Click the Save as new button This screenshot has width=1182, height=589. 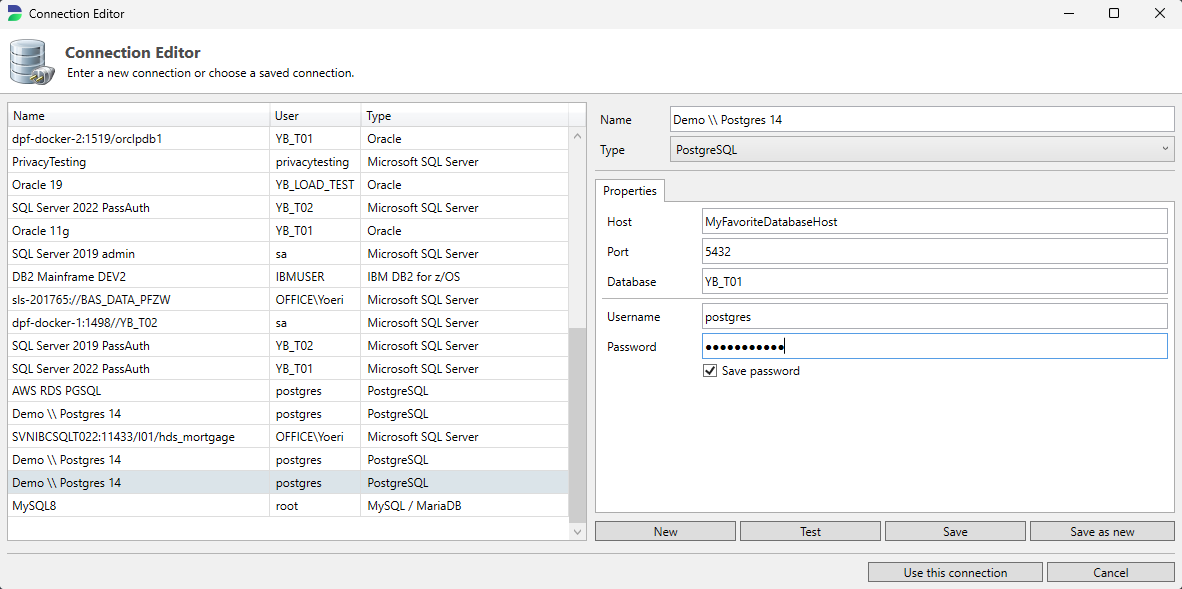tap(1101, 532)
